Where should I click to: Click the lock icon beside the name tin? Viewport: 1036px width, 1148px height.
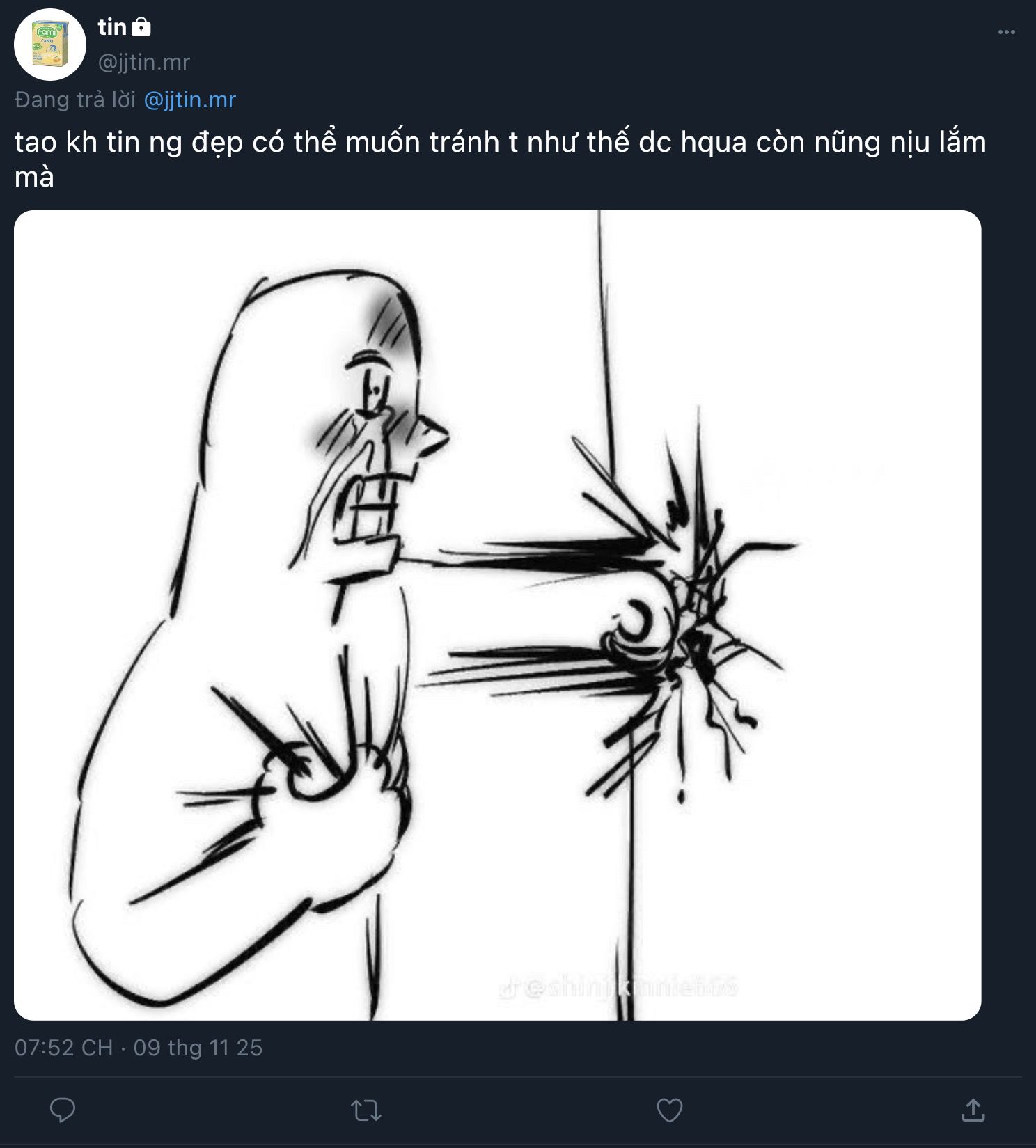tap(141, 27)
